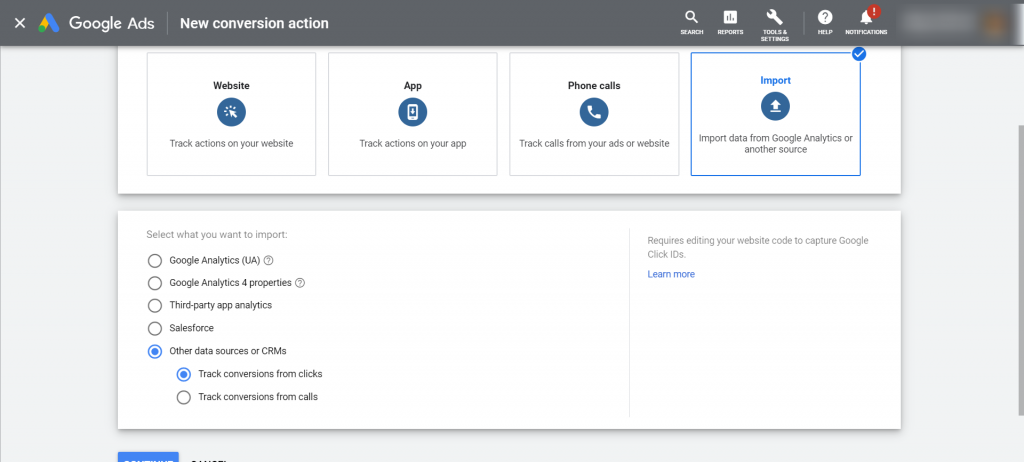The height and width of the screenshot is (462, 1024).
Task: Select Track conversions from calls
Action: (184, 397)
